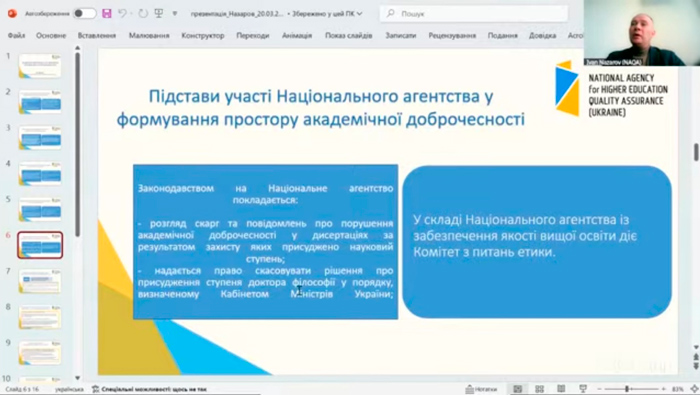The width and height of the screenshot is (700, 395).
Task: Click accessibility status Спеціальні можливості
Action: pos(150,389)
